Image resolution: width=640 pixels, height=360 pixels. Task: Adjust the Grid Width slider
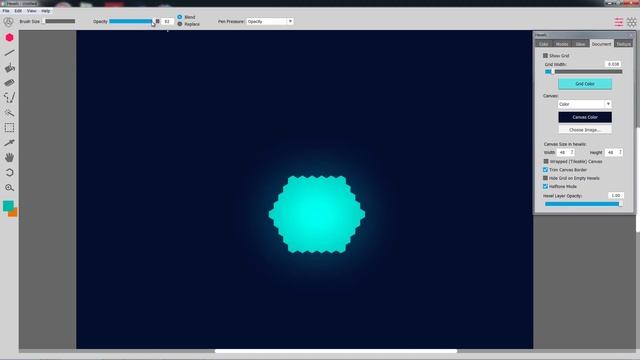(x=583, y=72)
